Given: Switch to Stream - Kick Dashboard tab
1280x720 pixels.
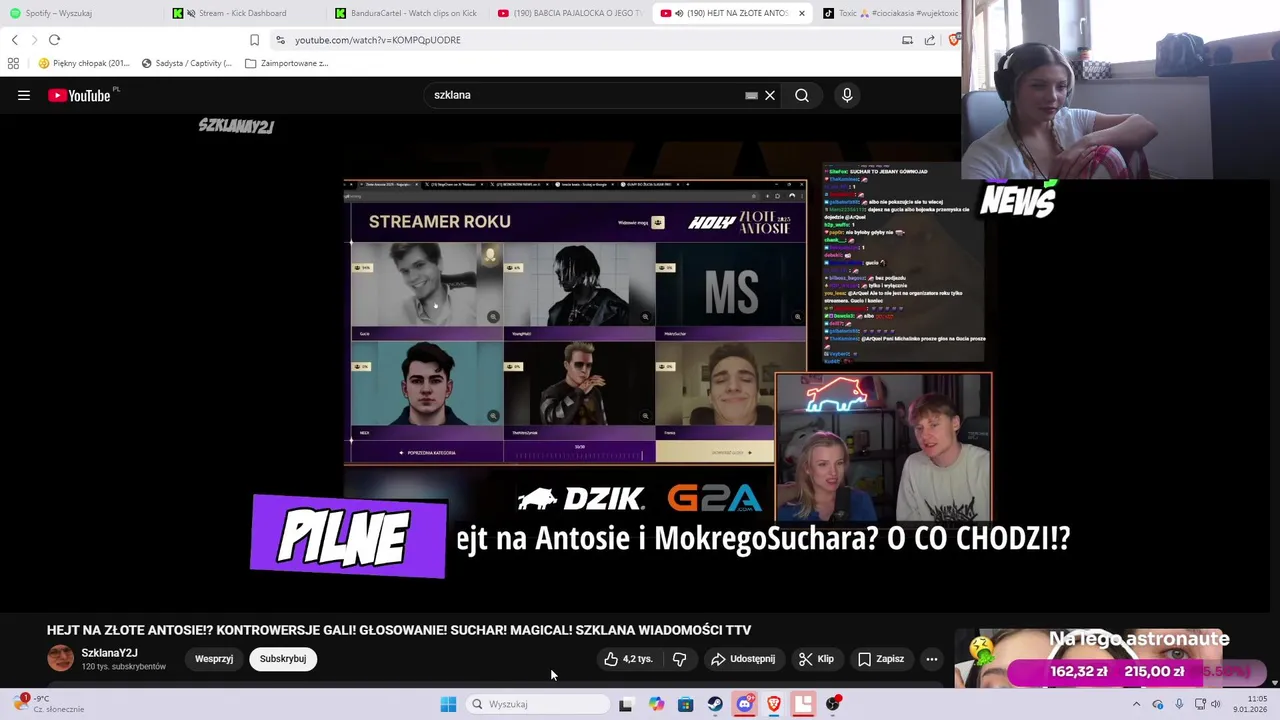Looking at the screenshot, I should click(242, 13).
